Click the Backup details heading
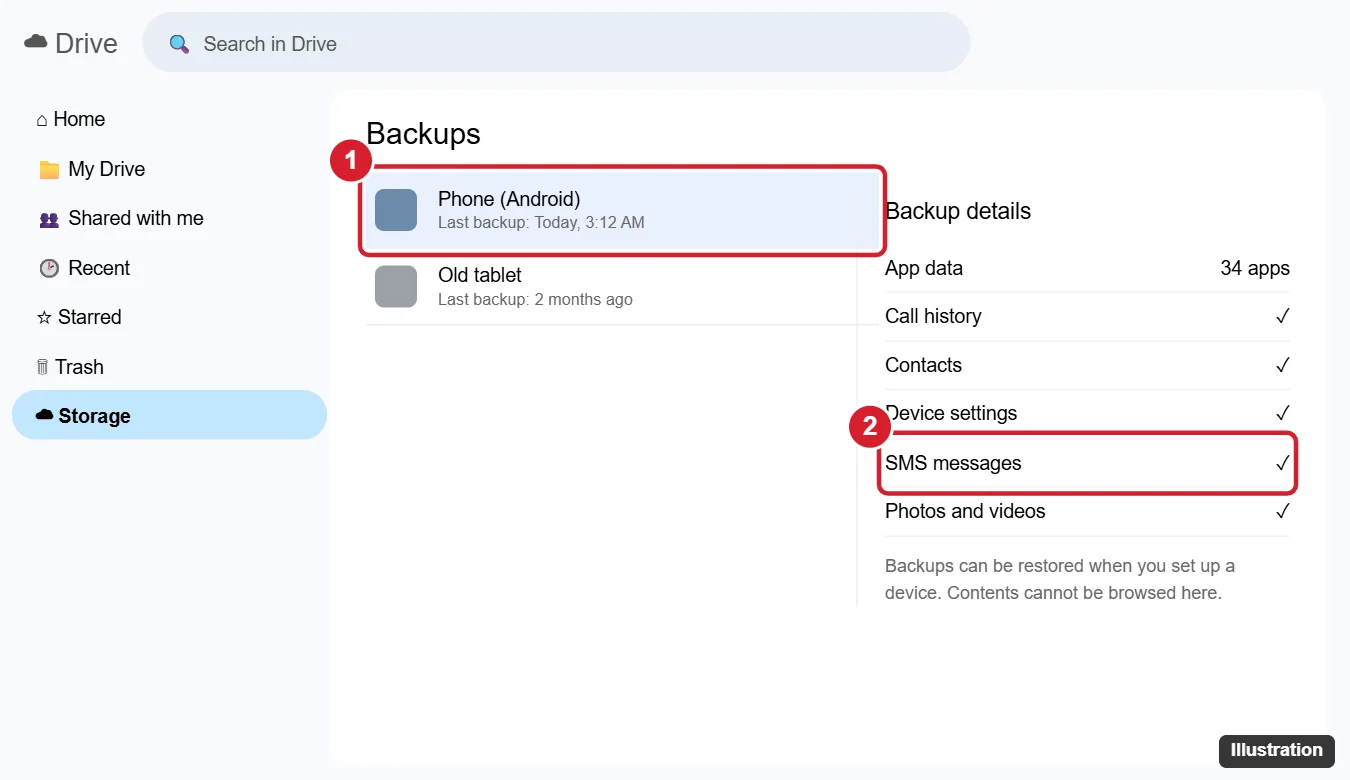 coord(958,211)
